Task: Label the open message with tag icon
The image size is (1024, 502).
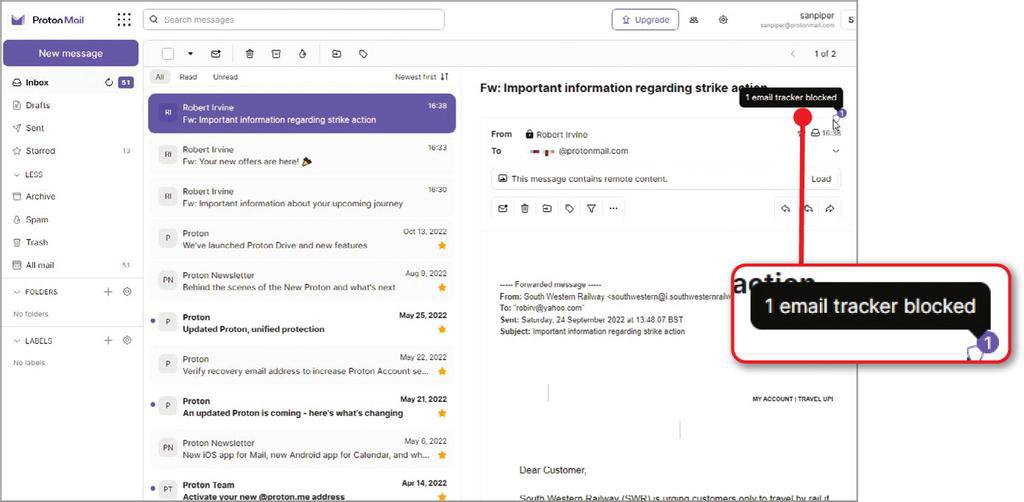Action: point(569,208)
